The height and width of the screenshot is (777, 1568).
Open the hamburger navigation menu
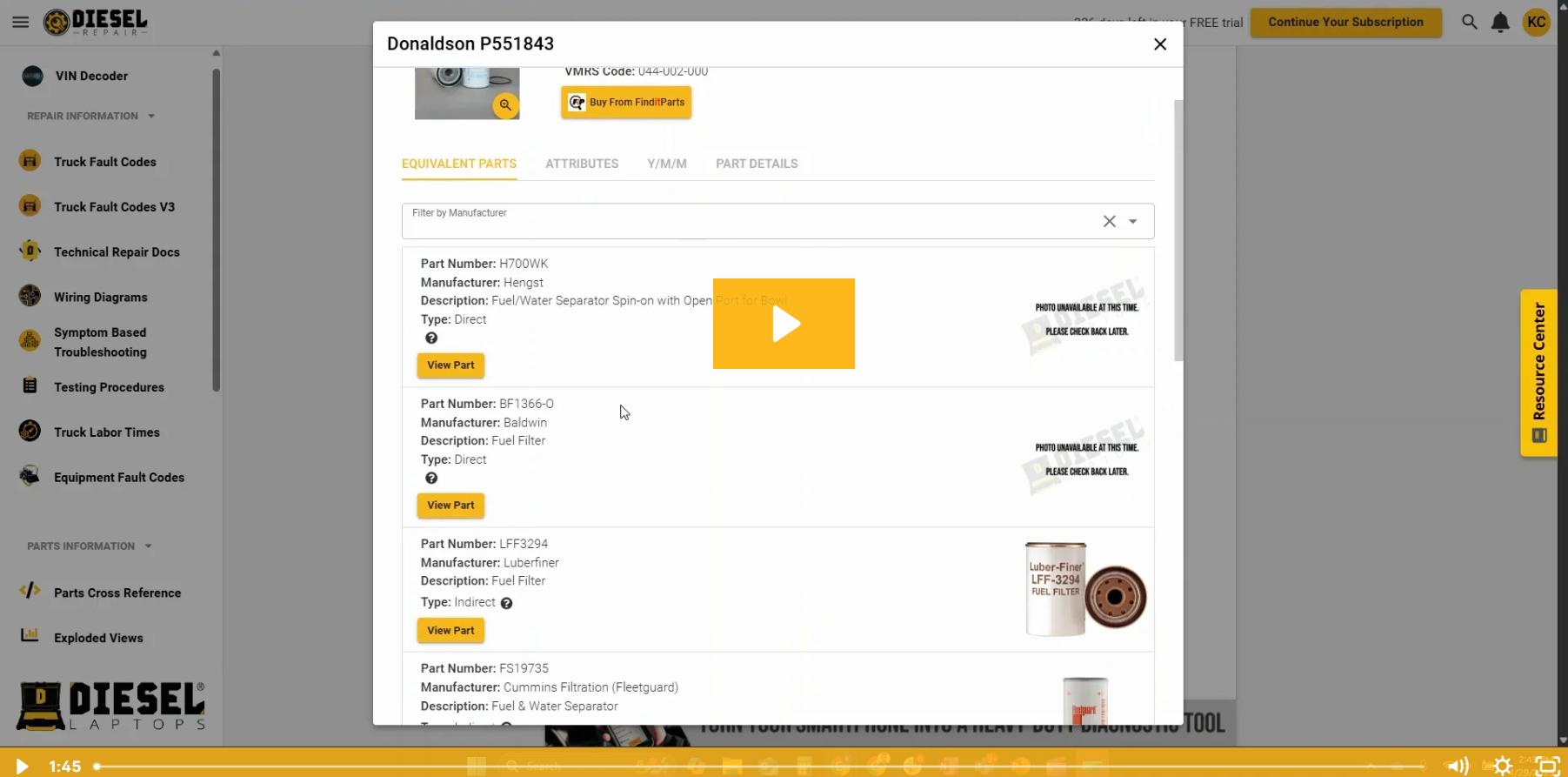point(21,23)
